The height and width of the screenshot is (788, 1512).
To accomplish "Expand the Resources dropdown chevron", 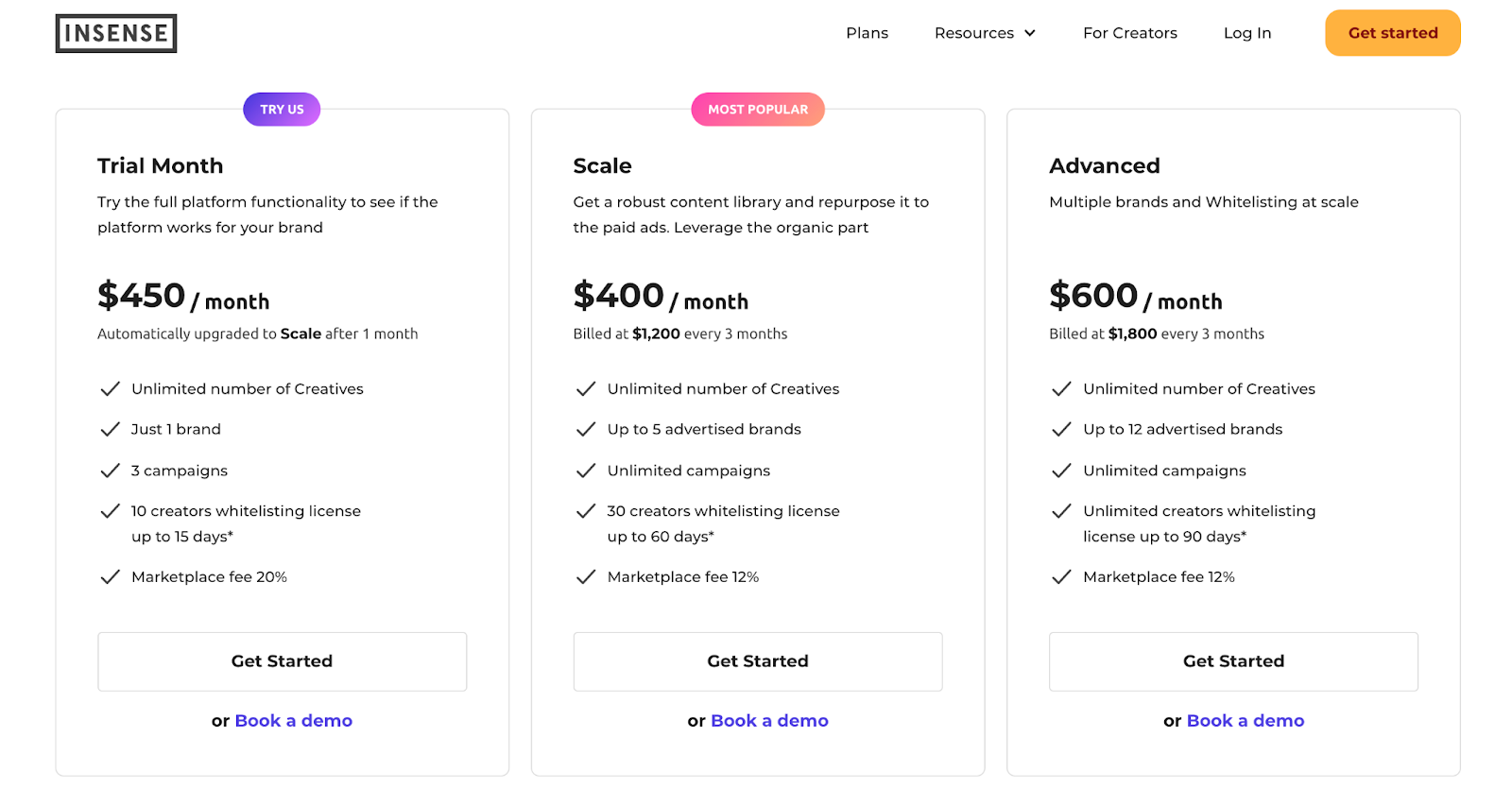I will point(1030,33).
